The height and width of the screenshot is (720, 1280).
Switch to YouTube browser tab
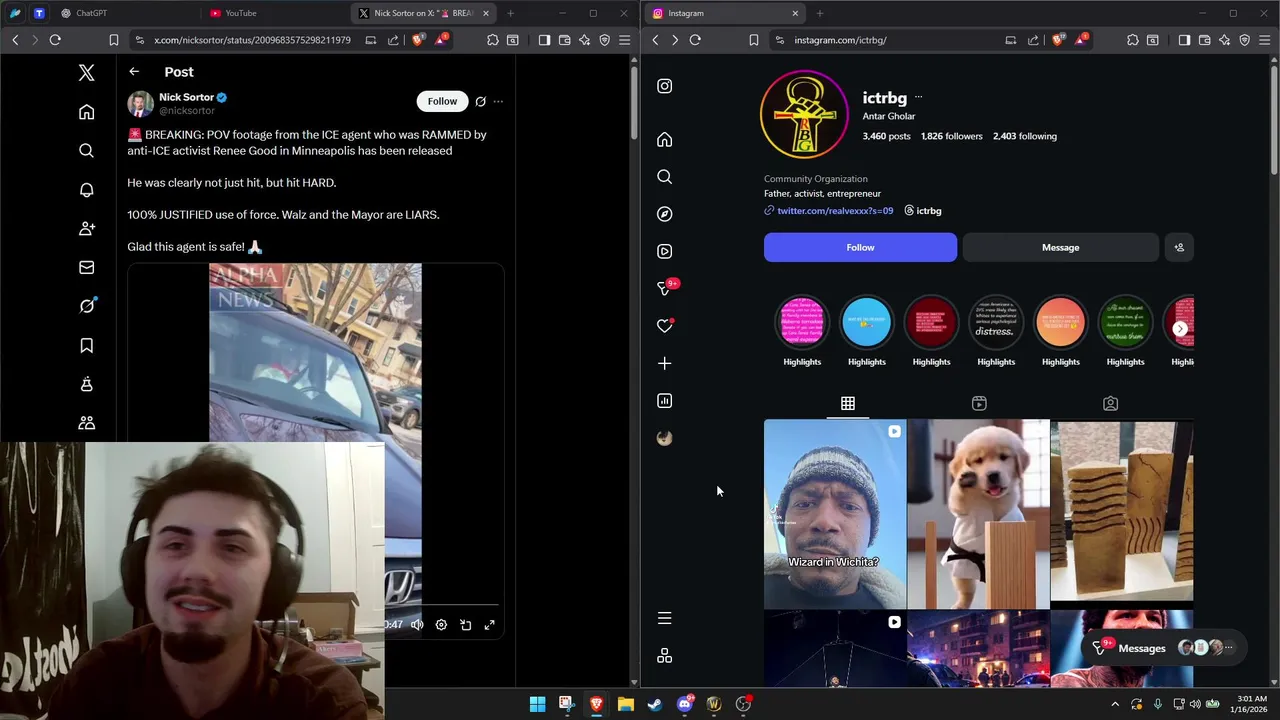click(240, 13)
